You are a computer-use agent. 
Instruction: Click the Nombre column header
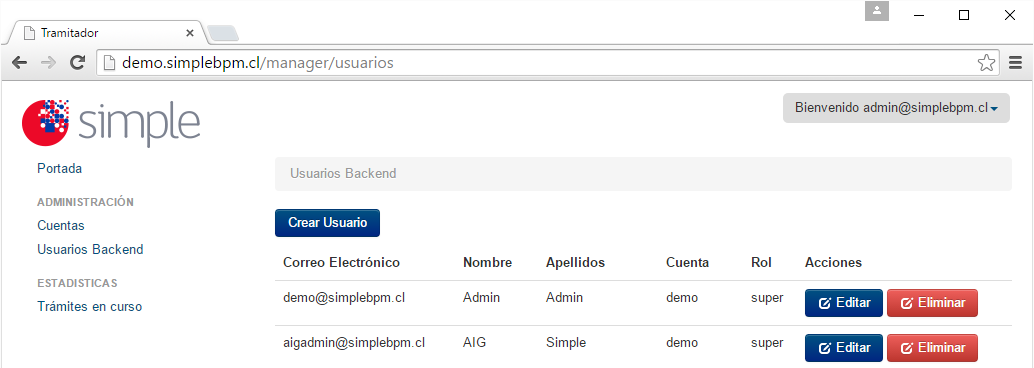(487, 262)
